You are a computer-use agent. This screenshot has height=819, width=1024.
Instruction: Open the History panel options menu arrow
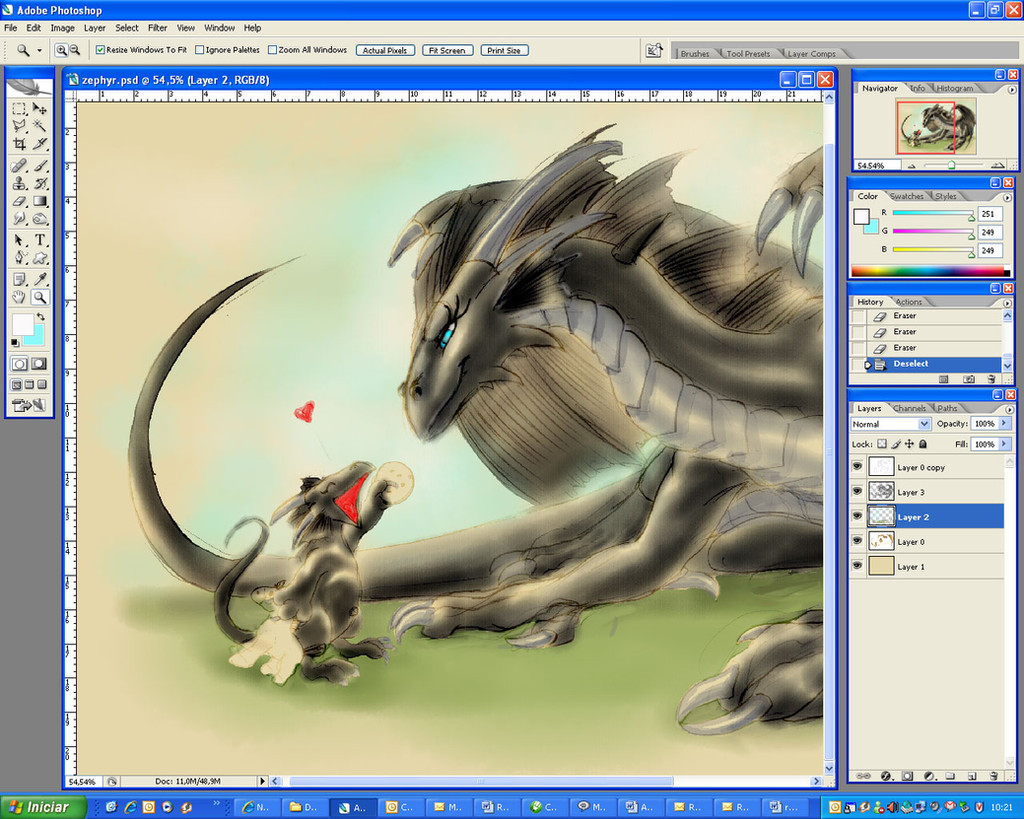click(1007, 303)
